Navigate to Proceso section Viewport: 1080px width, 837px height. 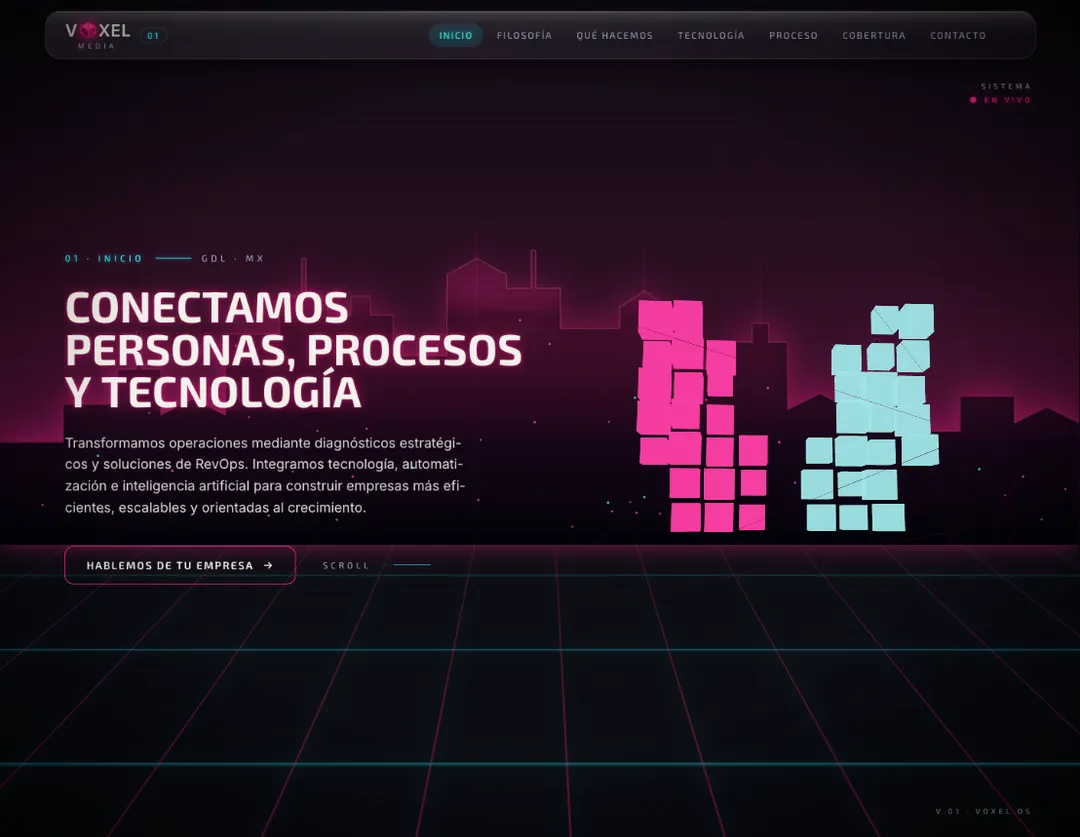point(793,35)
